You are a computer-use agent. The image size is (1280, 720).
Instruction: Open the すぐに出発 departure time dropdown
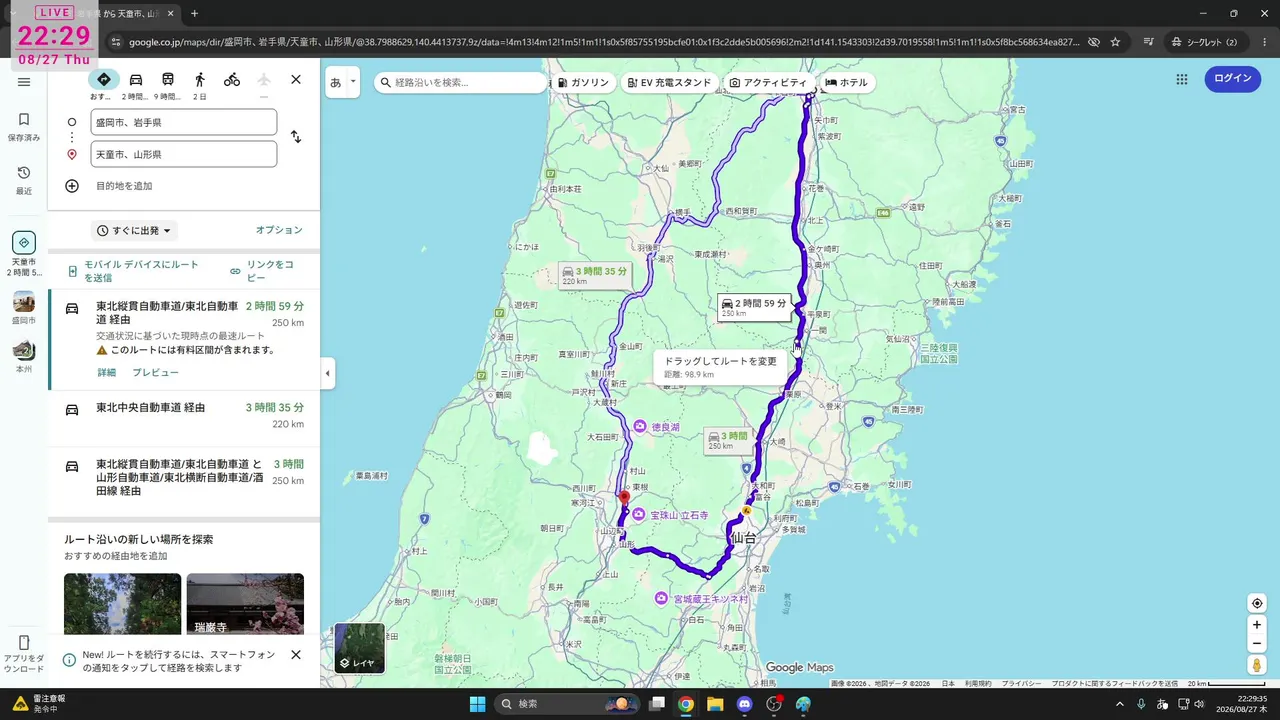point(134,231)
